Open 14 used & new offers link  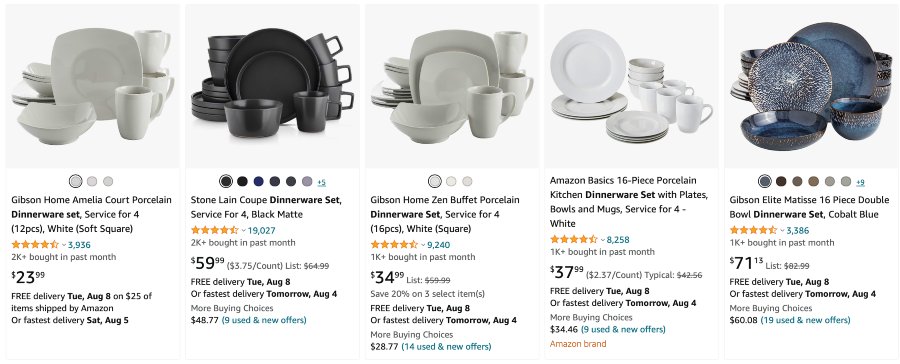[446, 346]
